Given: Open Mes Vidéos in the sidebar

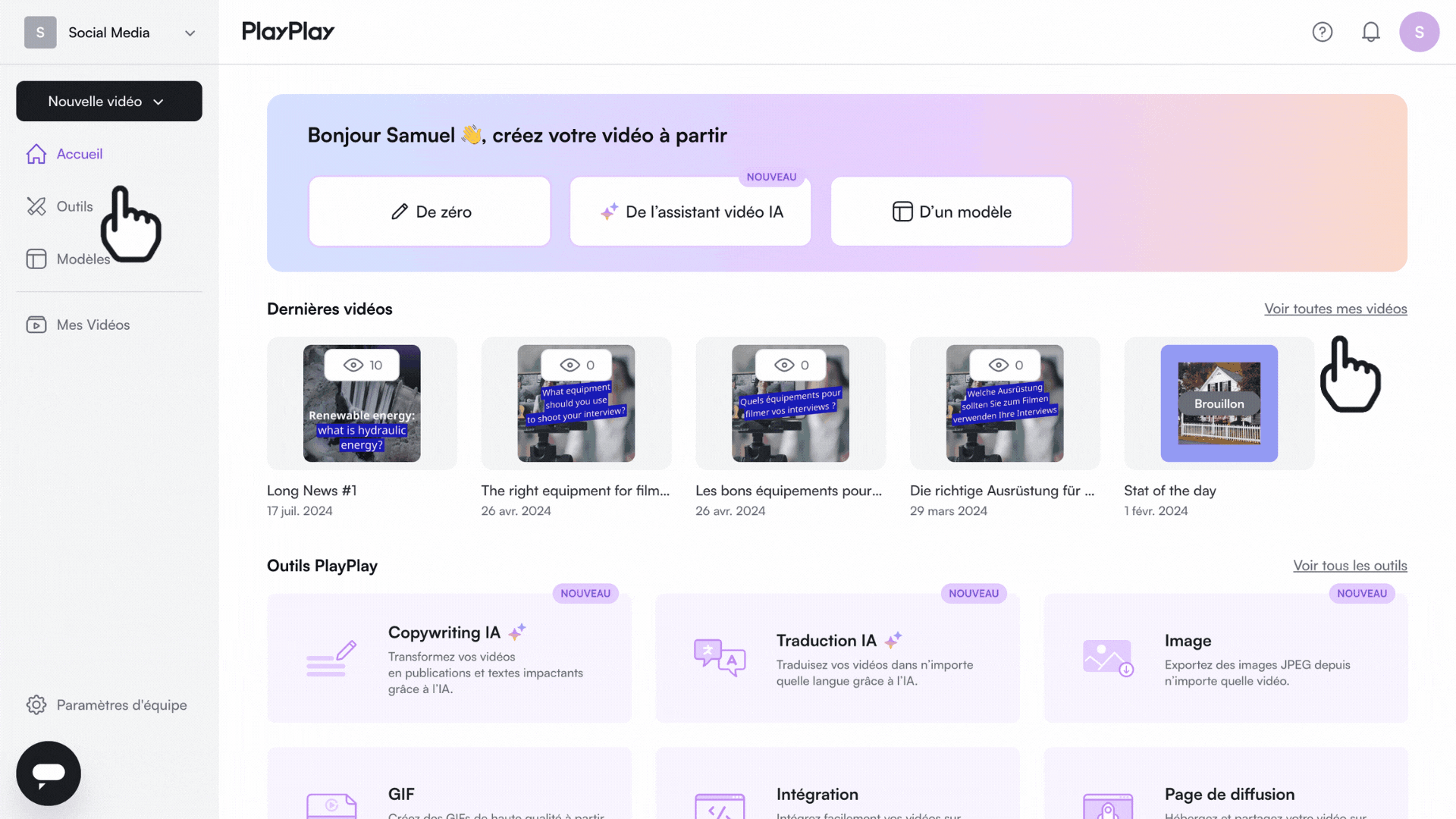Looking at the screenshot, I should pyautogui.click(x=93, y=325).
